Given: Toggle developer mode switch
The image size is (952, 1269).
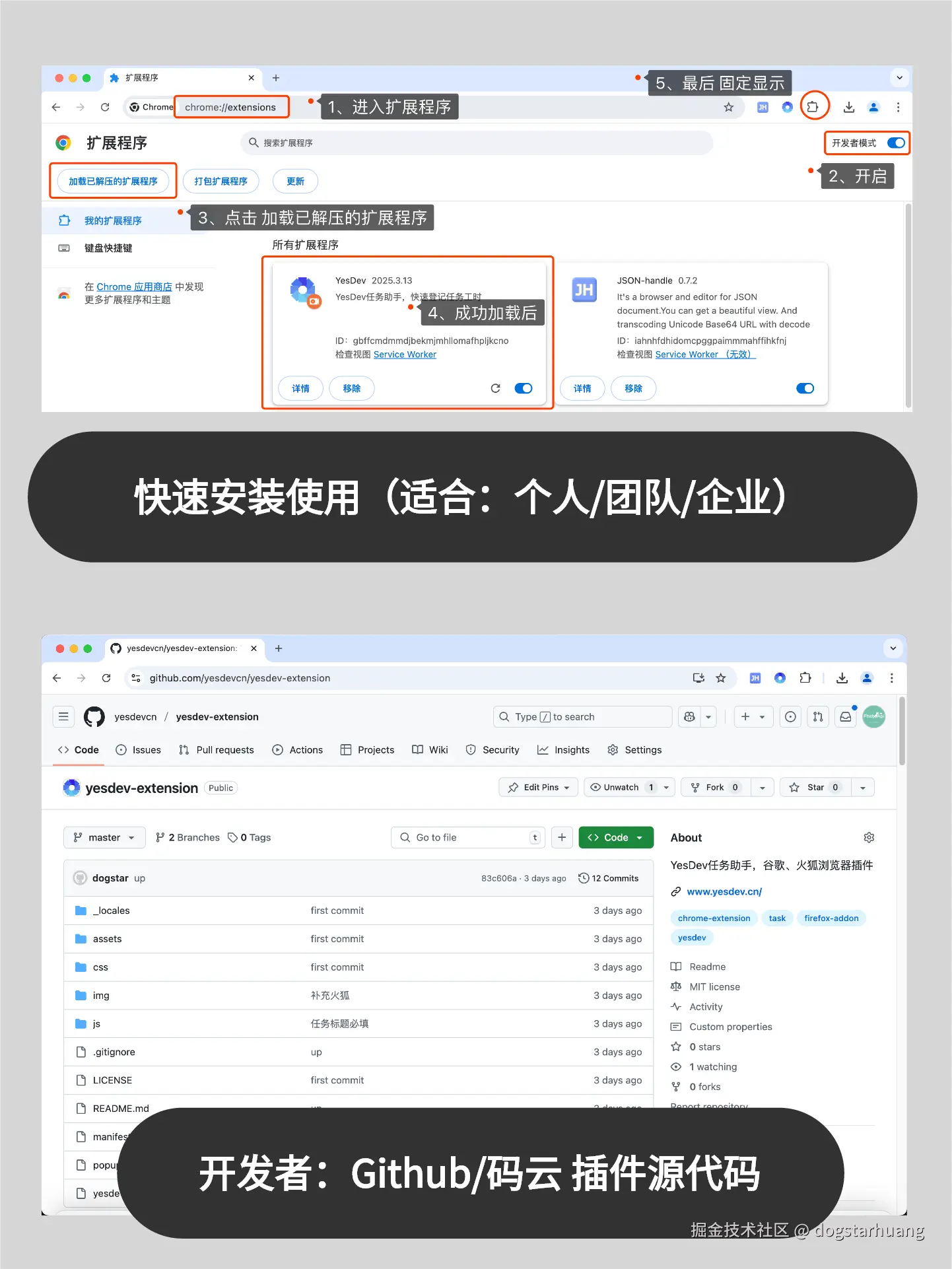Looking at the screenshot, I should 896,143.
